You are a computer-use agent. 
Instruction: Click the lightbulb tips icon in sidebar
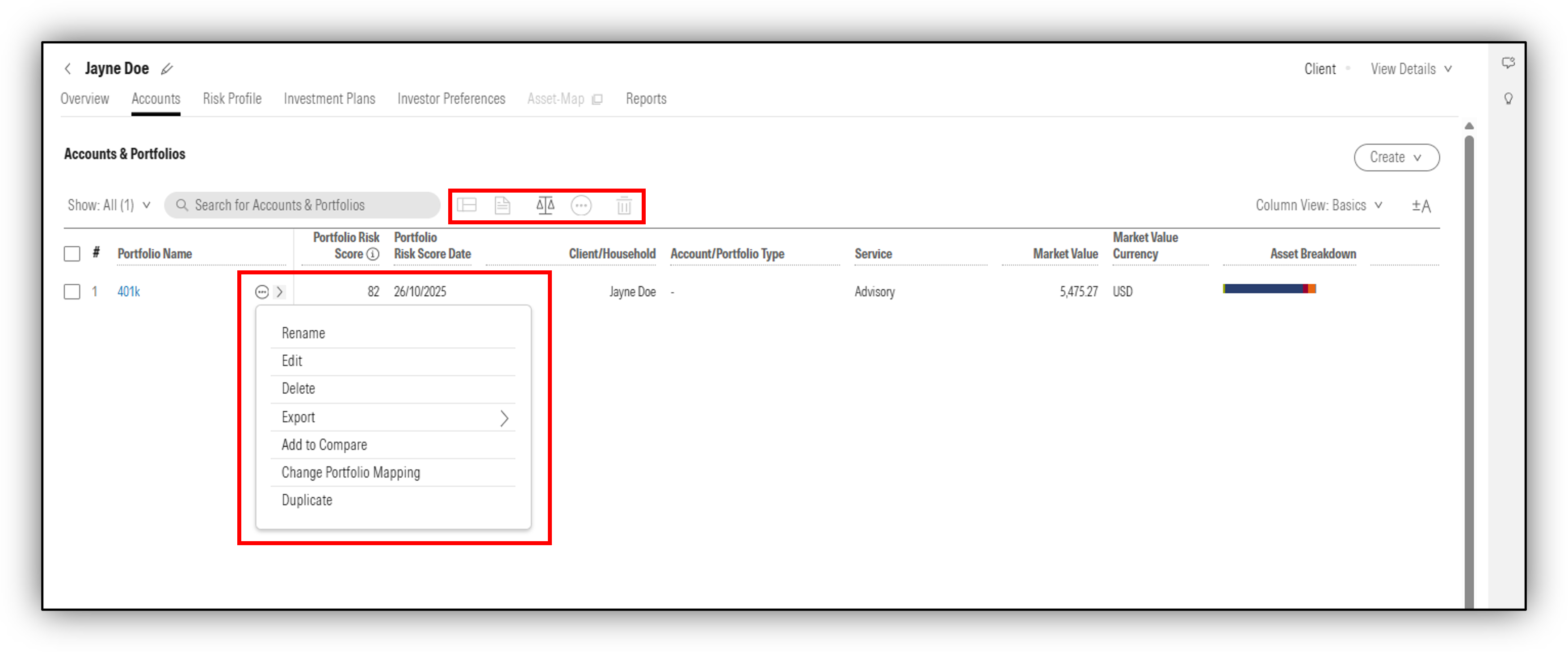point(1509,99)
